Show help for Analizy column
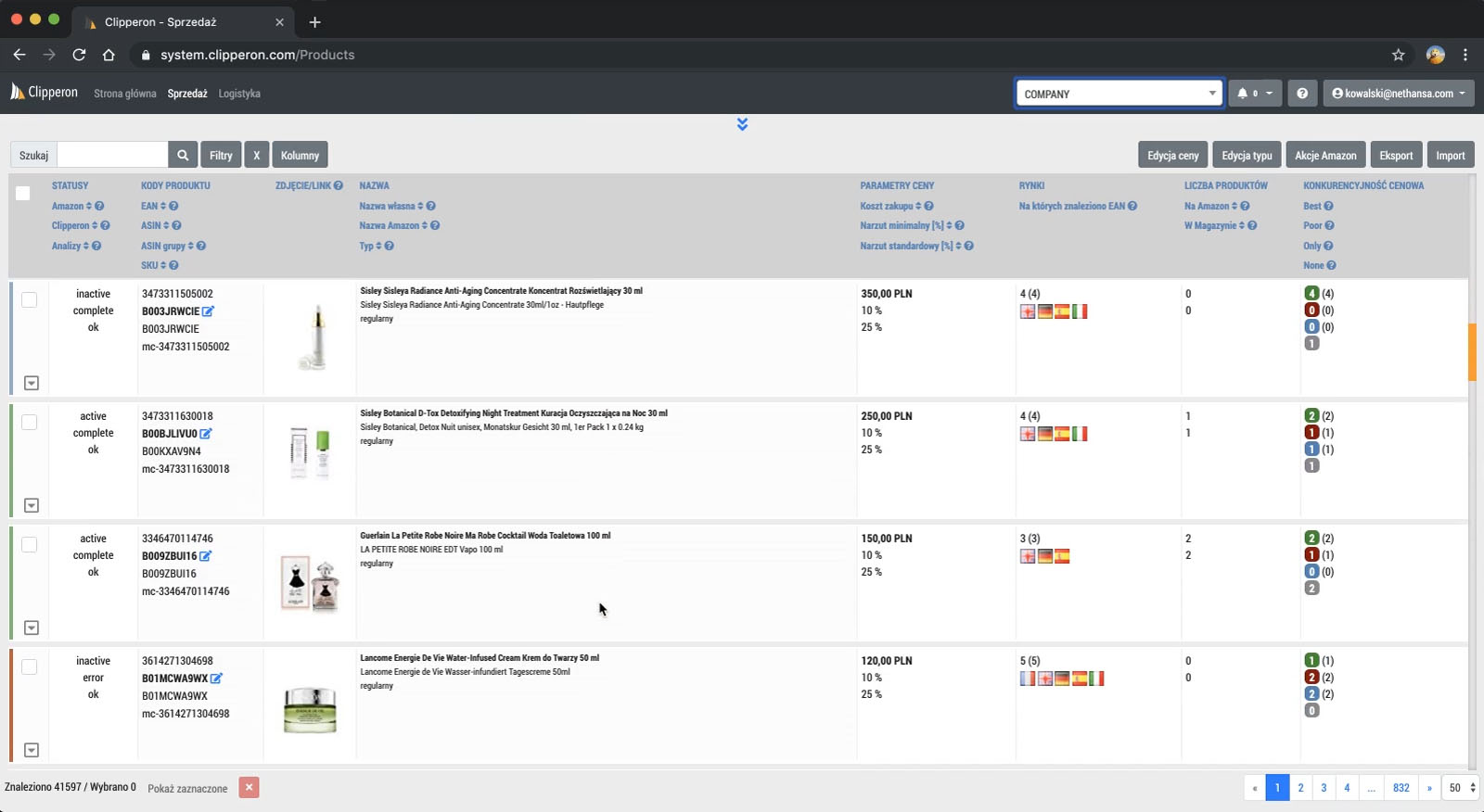The height and width of the screenshot is (812, 1484). click(96, 246)
